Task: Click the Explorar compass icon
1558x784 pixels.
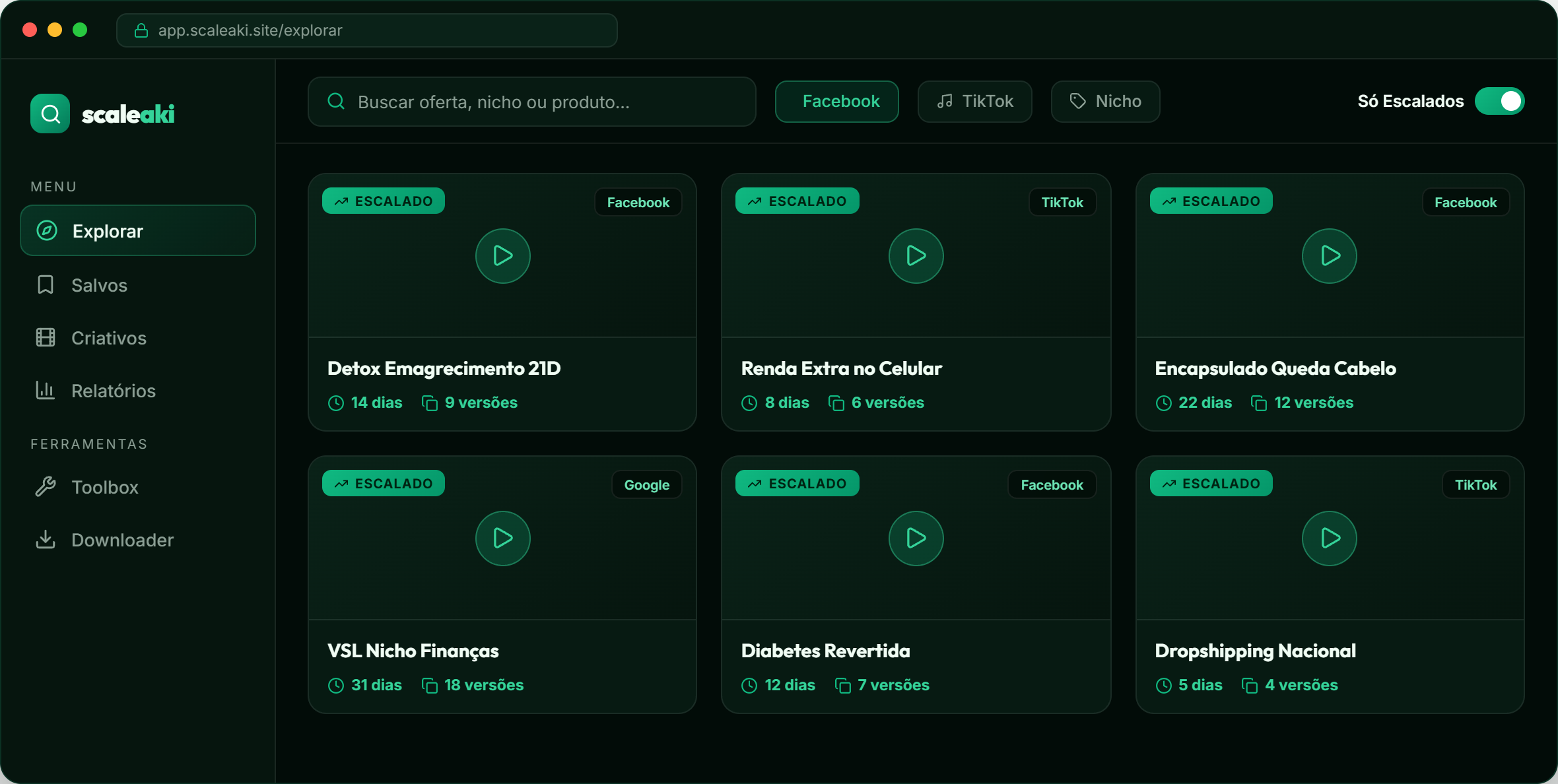Action: [47, 230]
